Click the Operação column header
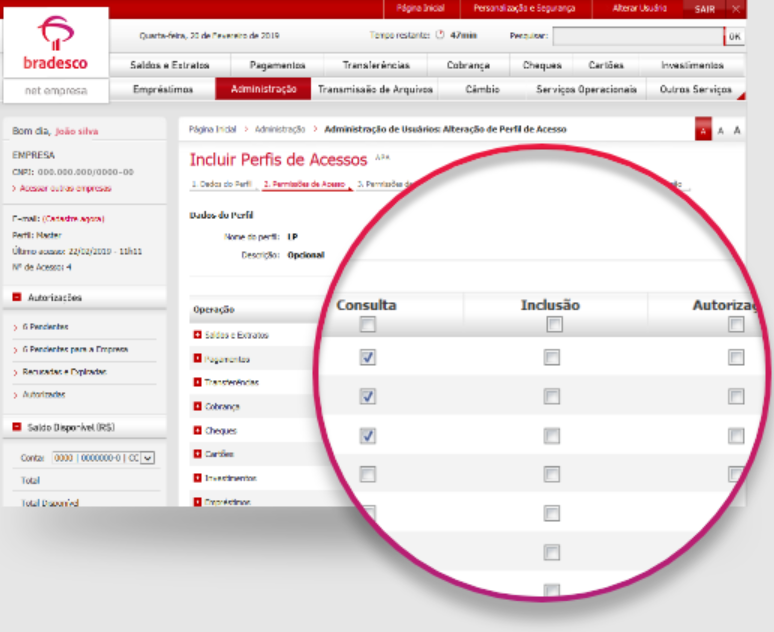 (x=214, y=310)
